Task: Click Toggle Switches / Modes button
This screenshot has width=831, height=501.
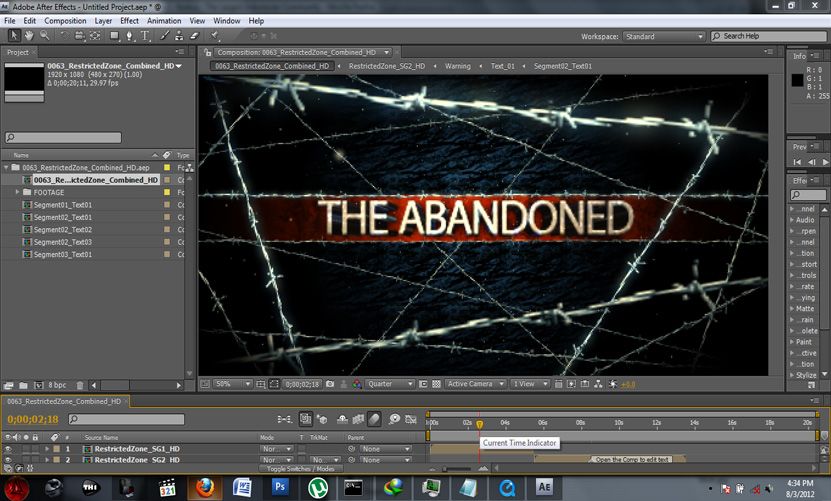Action: point(300,469)
